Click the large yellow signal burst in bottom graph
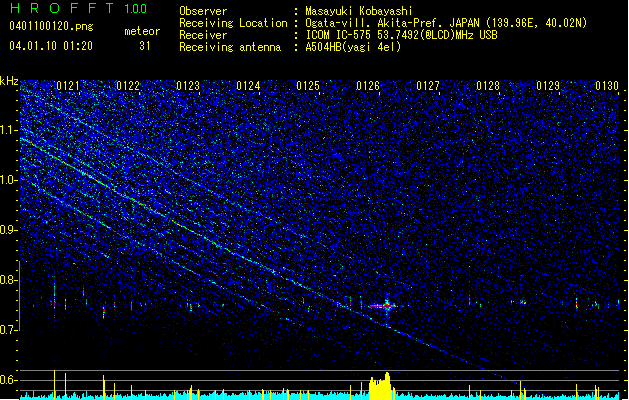 click(380, 386)
